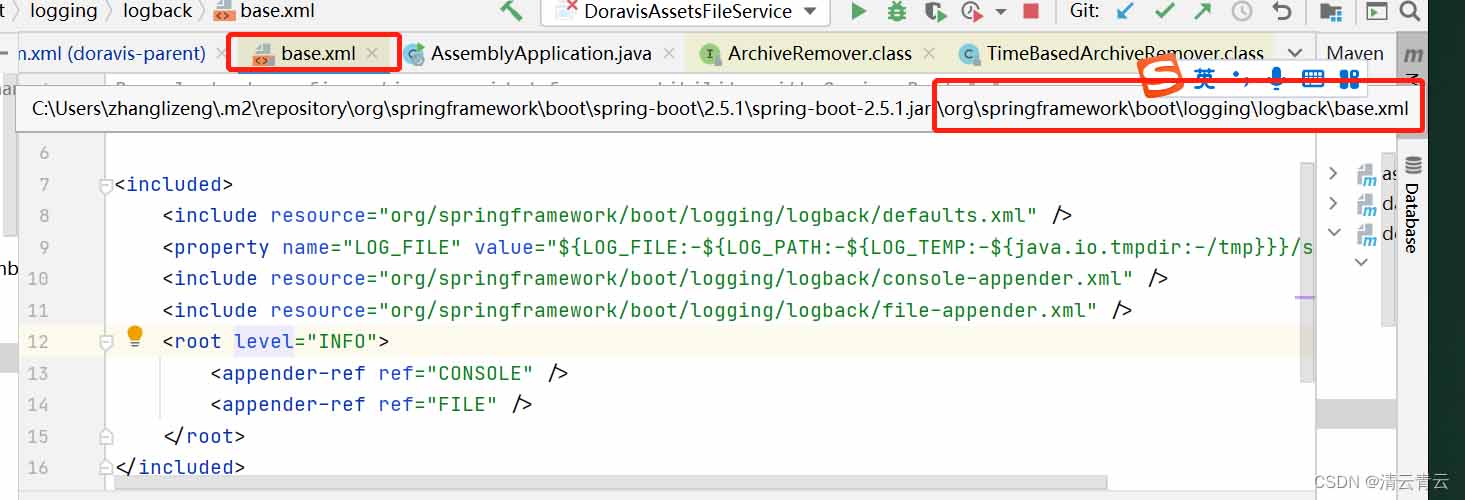
Task: Open dropdown arrow next to profiler icon
Action: pyautogui.click(x=1001, y=12)
